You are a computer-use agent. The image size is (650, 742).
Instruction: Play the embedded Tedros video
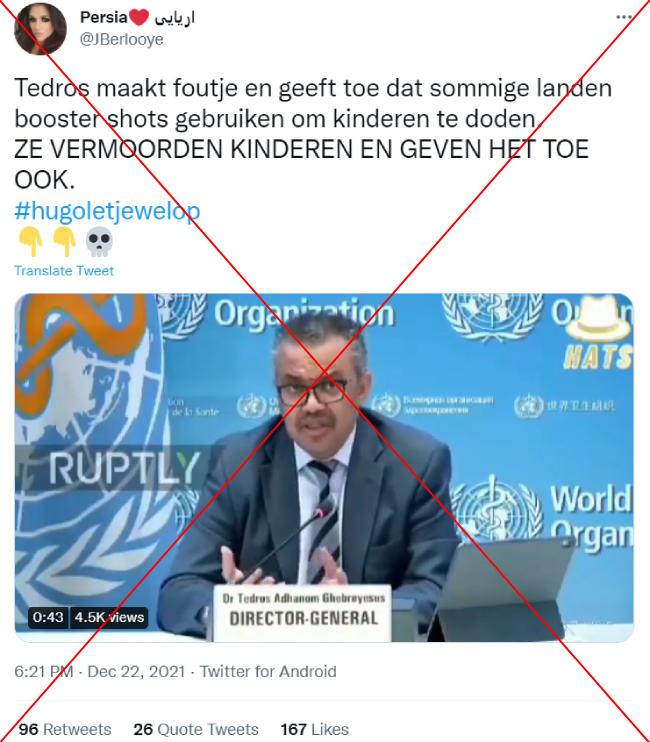(x=324, y=468)
